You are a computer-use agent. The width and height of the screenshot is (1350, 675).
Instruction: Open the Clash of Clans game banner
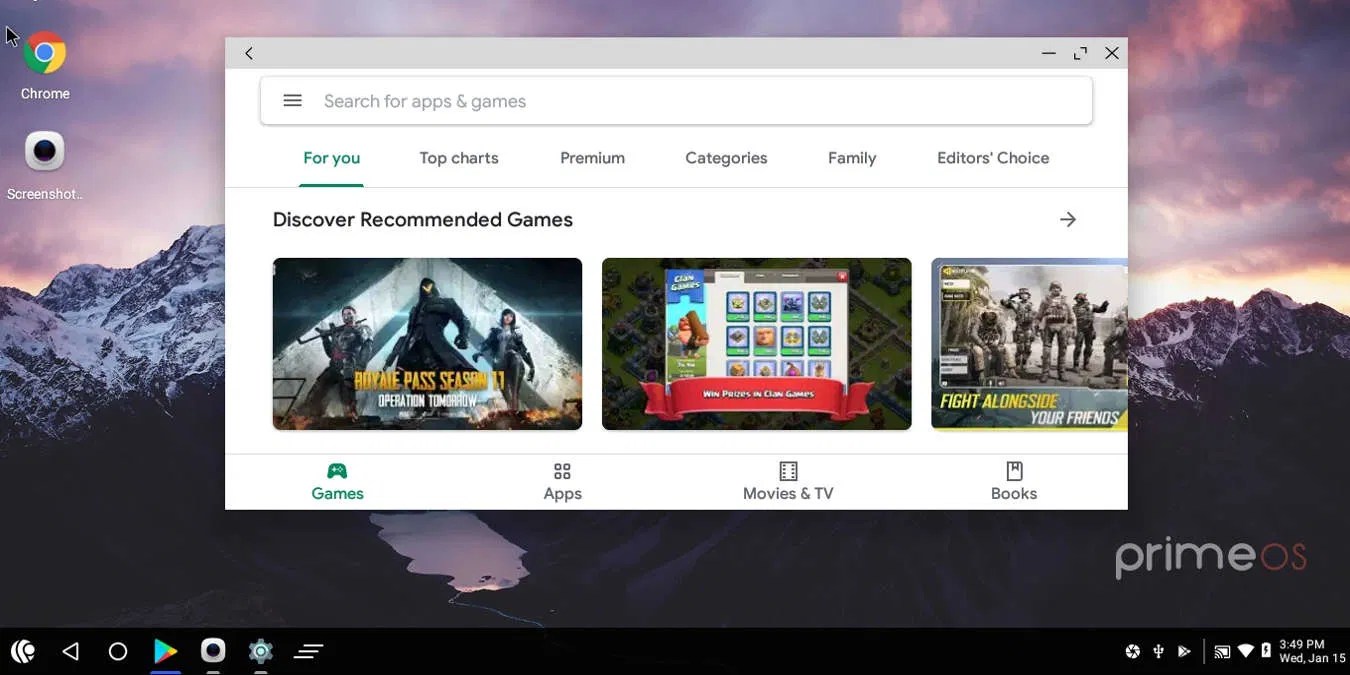tap(756, 344)
